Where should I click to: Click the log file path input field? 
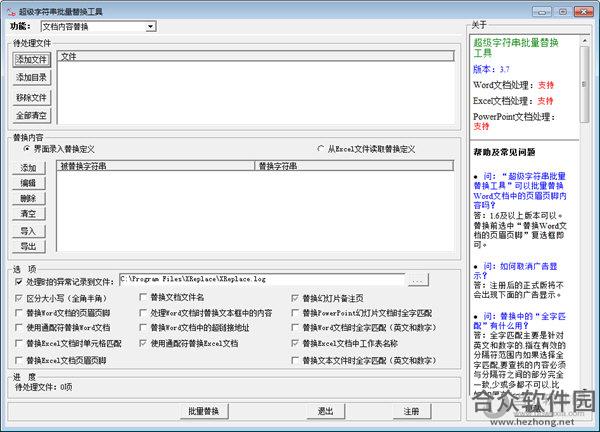click(x=262, y=279)
